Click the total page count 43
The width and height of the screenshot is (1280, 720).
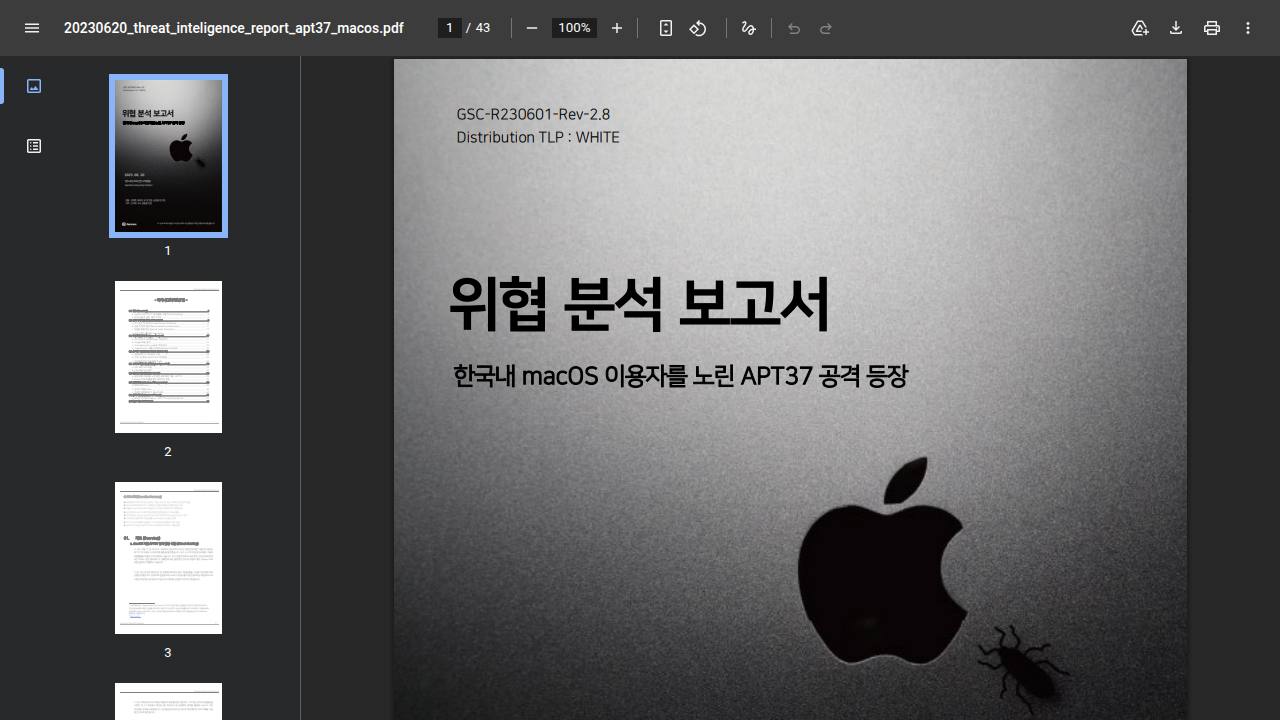click(483, 28)
